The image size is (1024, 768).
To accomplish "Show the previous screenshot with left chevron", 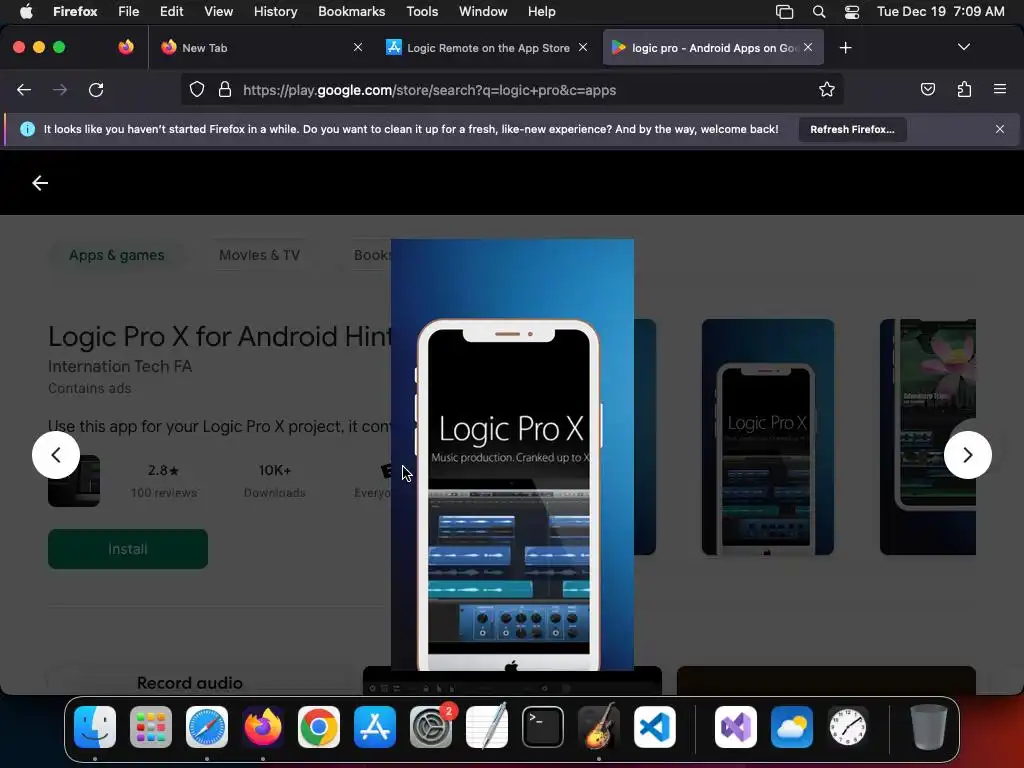I will tap(56, 455).
